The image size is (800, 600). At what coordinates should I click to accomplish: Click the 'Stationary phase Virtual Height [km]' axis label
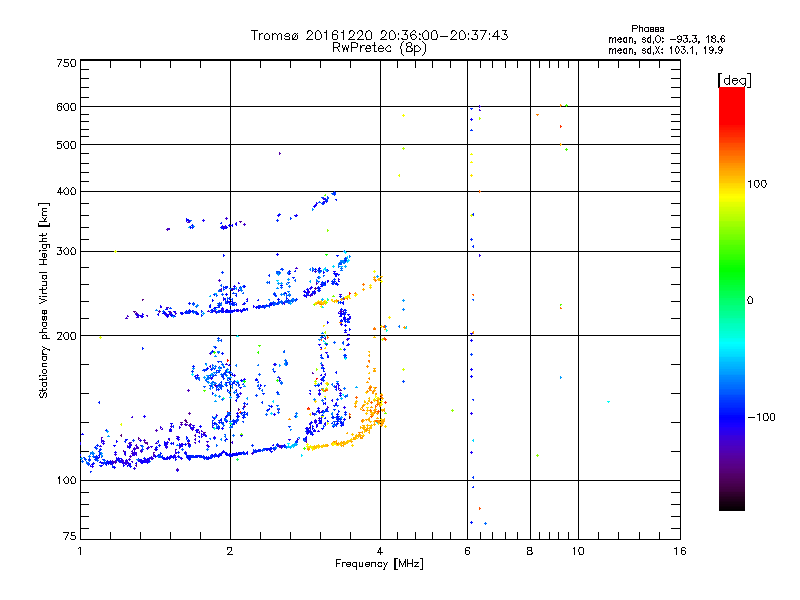click(44, 300)
